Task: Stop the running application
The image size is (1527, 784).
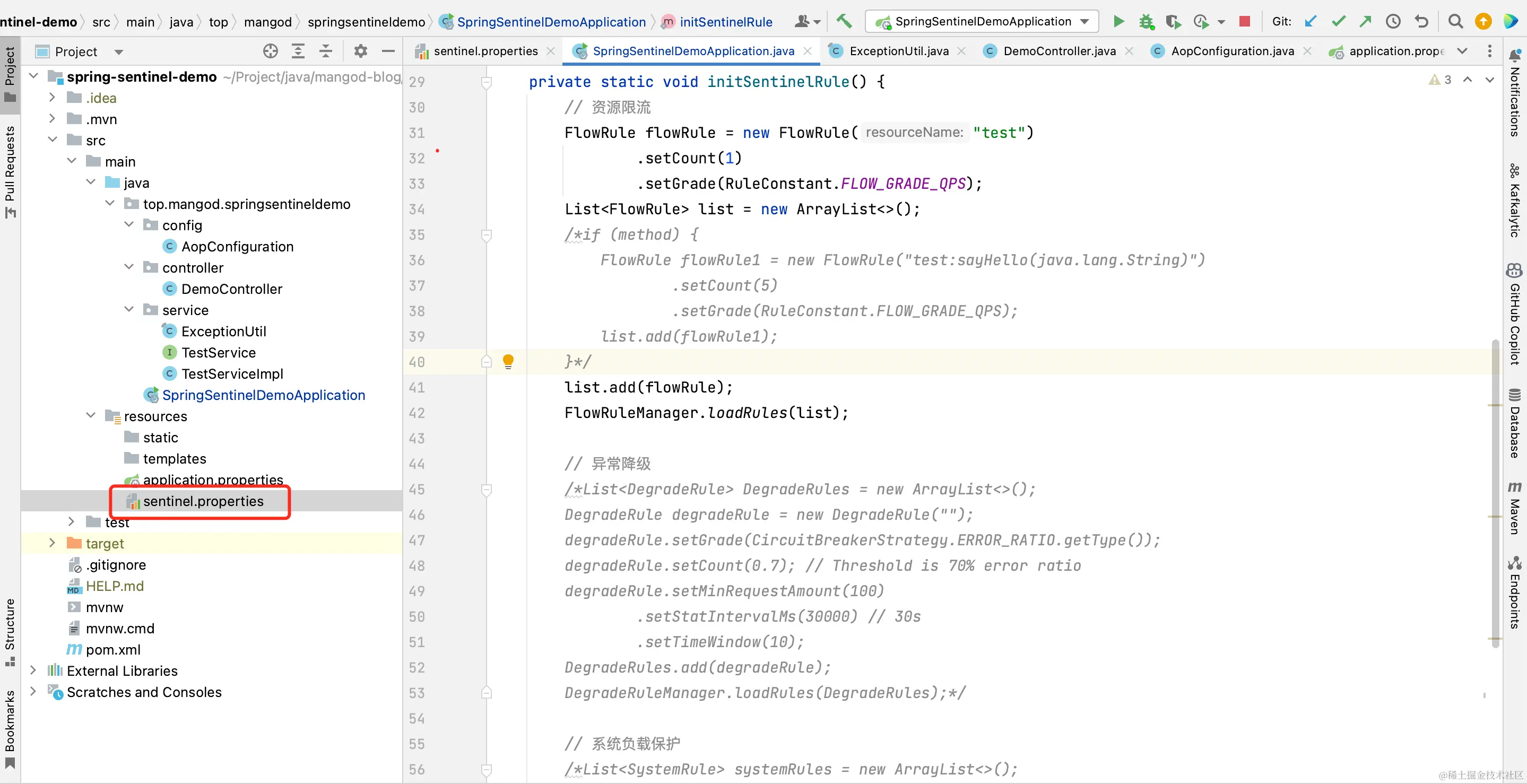Action: [1244, 22]
